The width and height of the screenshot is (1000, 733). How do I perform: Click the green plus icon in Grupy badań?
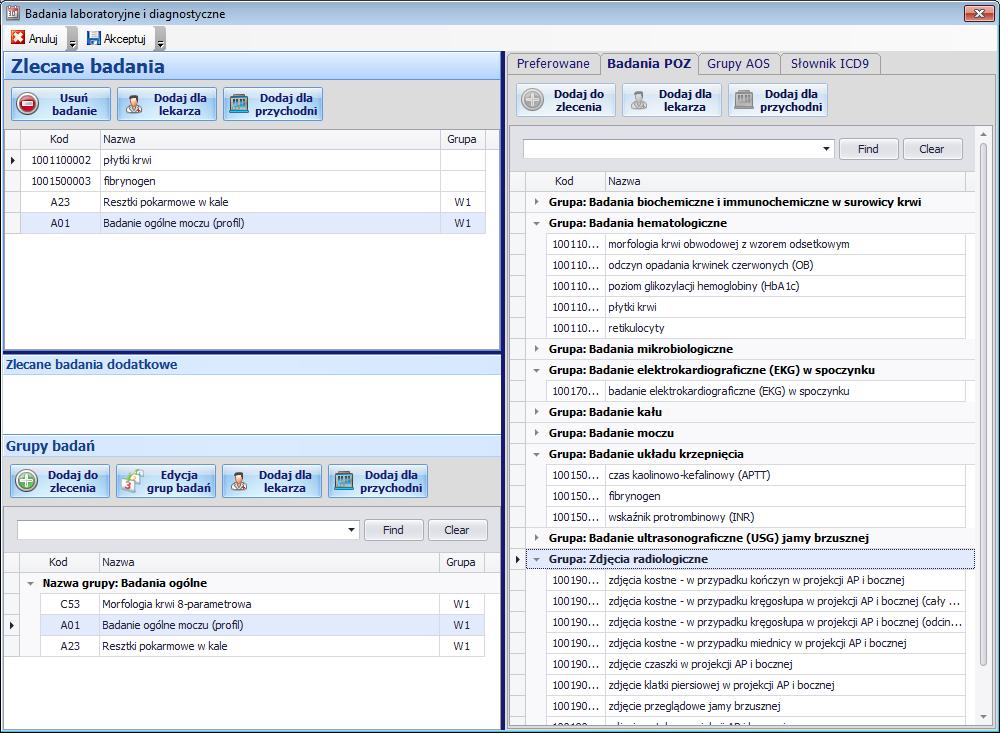coord(27,481)
